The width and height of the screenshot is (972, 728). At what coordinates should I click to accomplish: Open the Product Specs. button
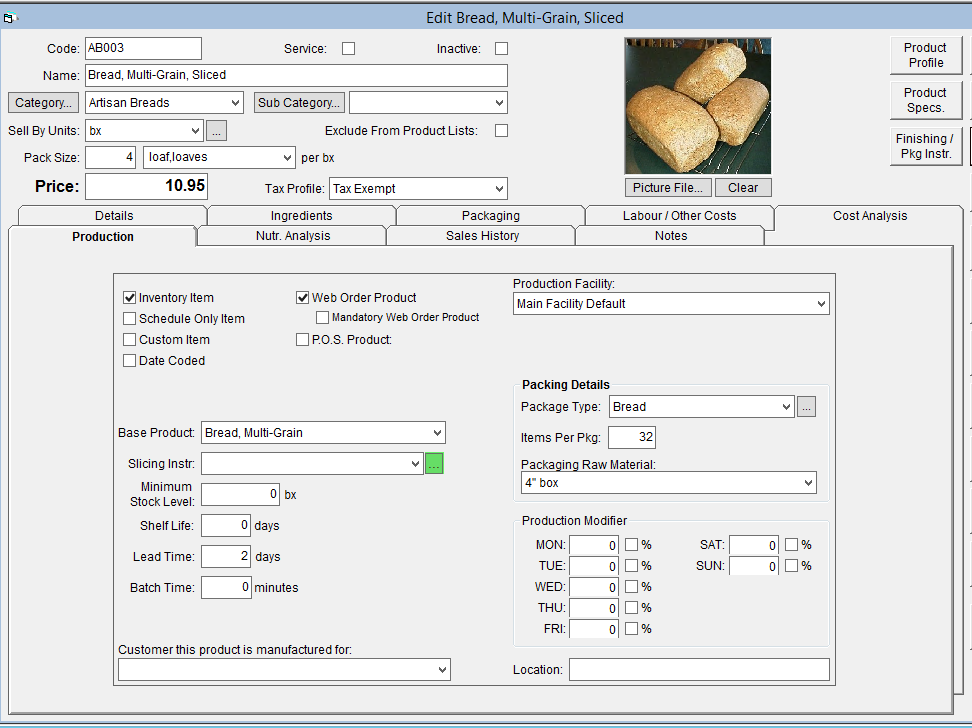(x=926, y=100)
